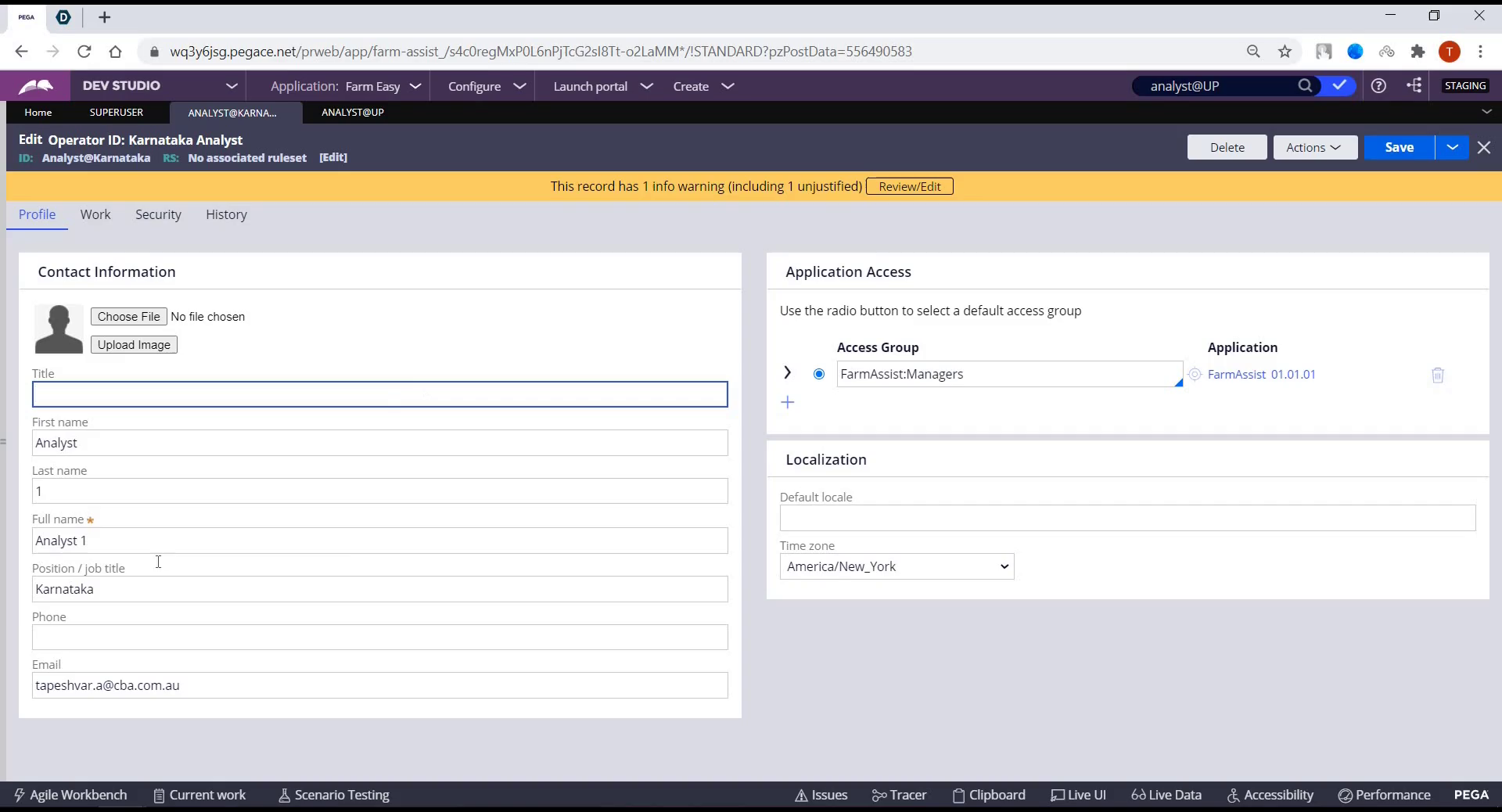Switch to the History tab
Screen dimensions: 1502x812
[226, 214]
